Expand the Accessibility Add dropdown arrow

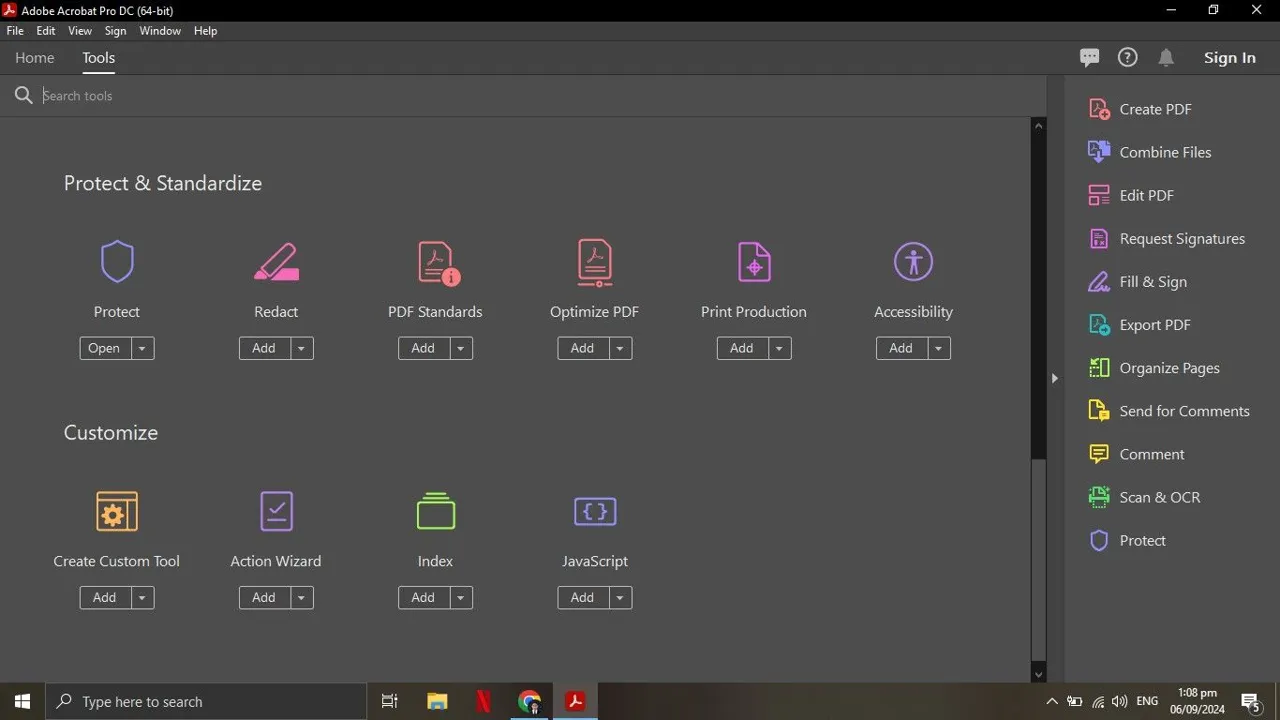[x=938, y=348]
